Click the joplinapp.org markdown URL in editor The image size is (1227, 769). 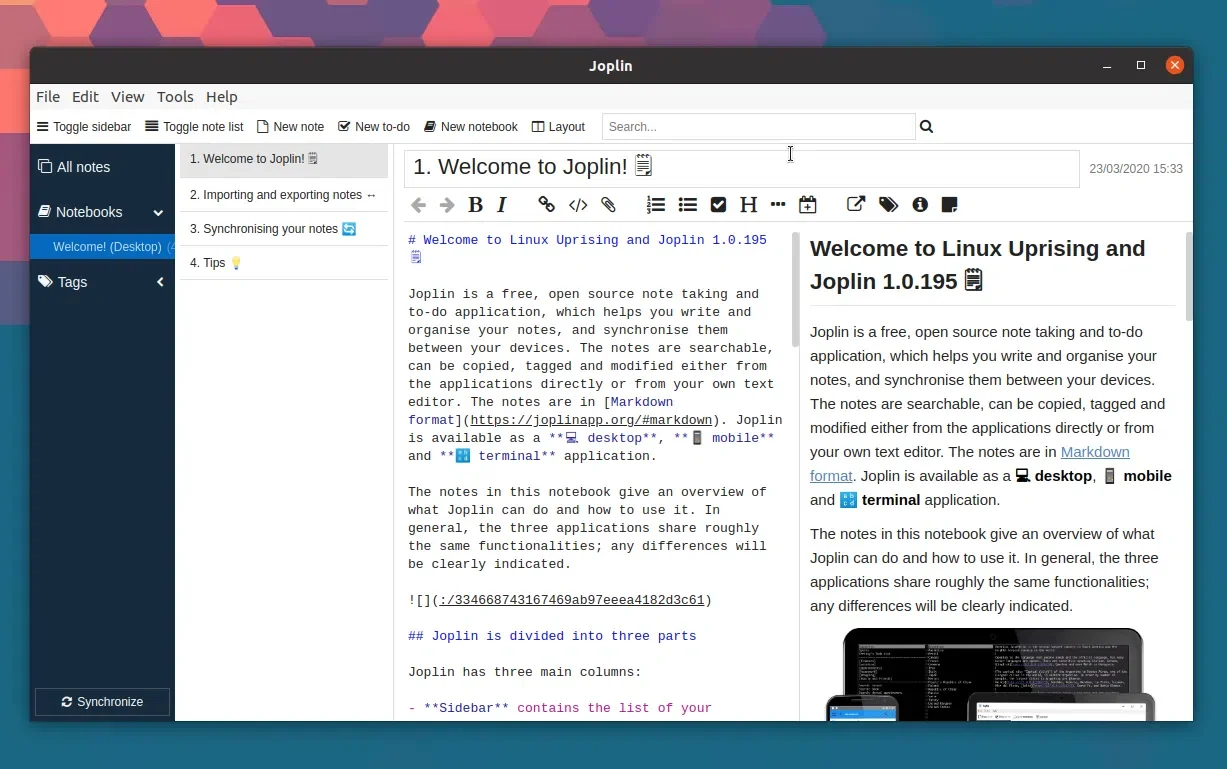click(592, 420)
